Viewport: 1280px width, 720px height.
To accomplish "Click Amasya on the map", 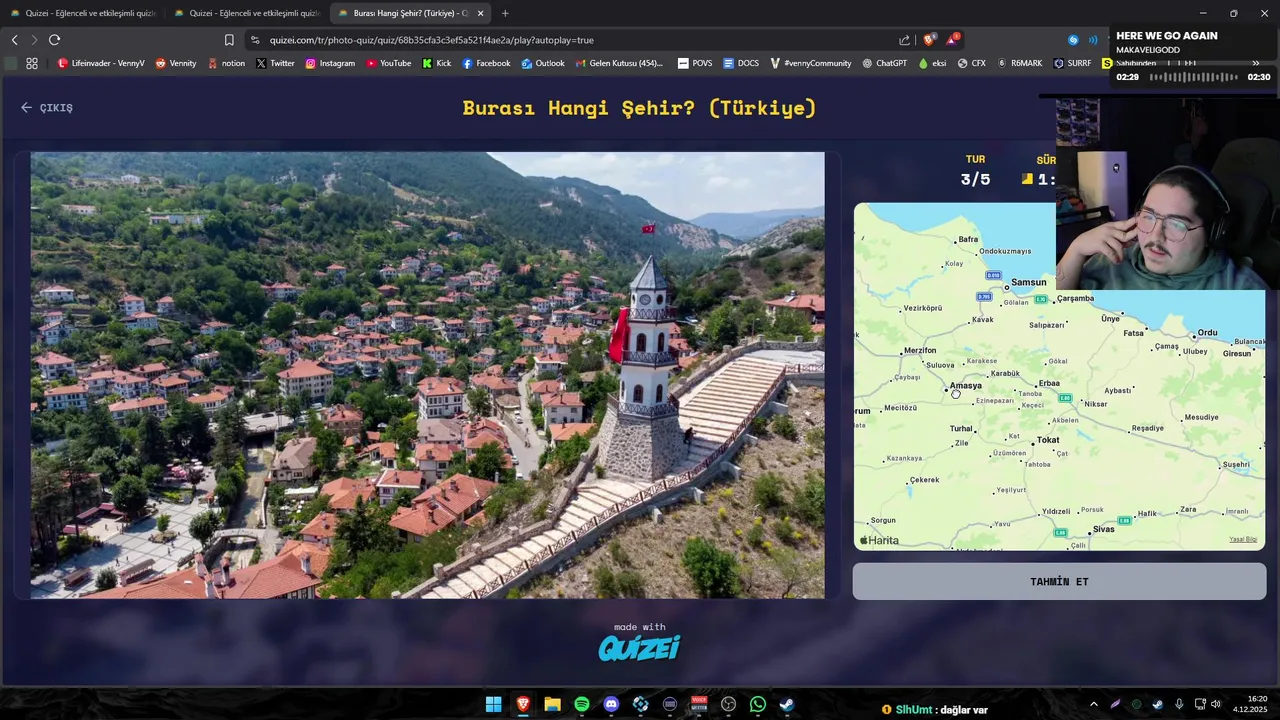I will [x=965, y=386].
